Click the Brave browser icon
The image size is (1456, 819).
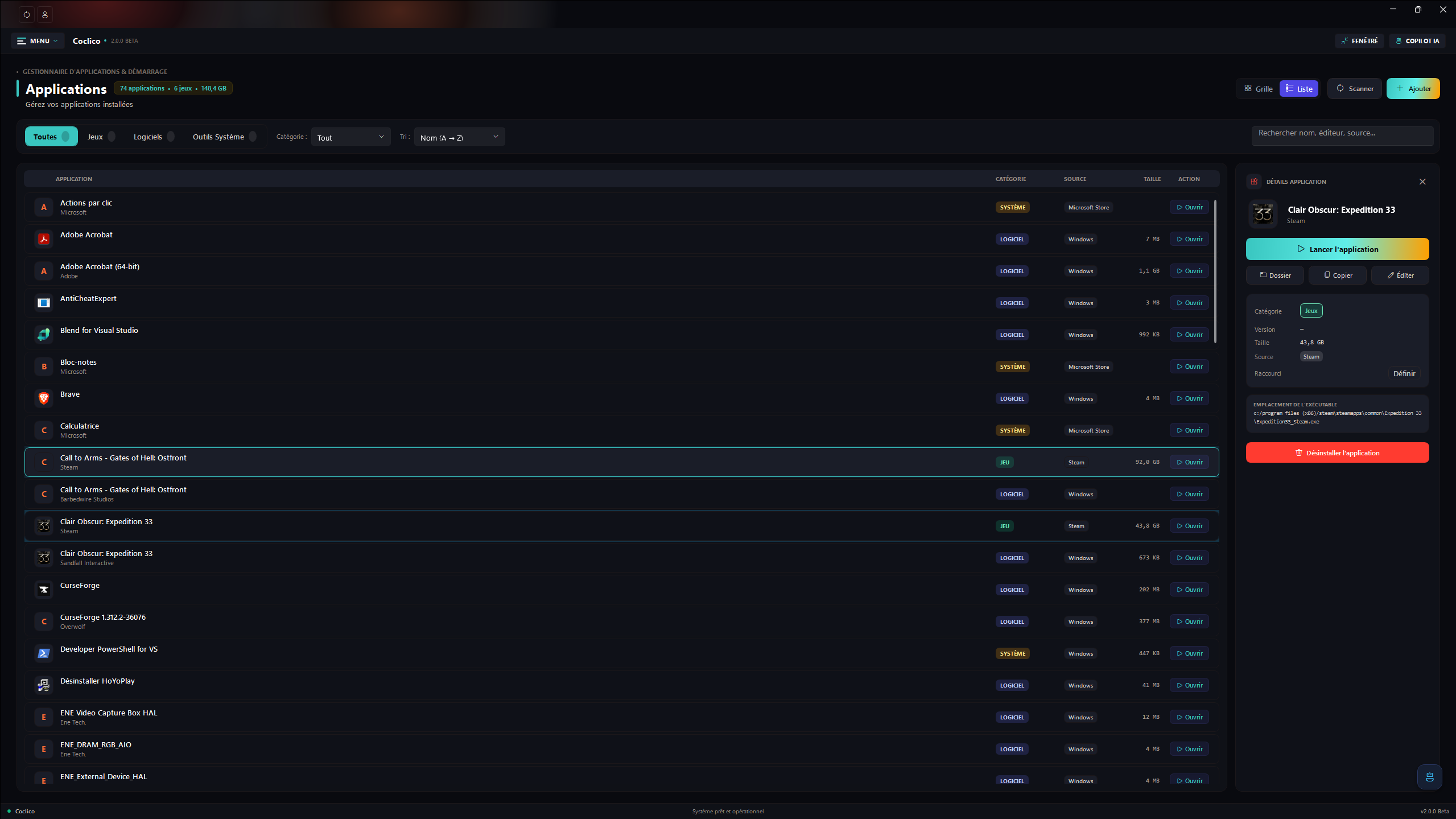tap(44, 398)
